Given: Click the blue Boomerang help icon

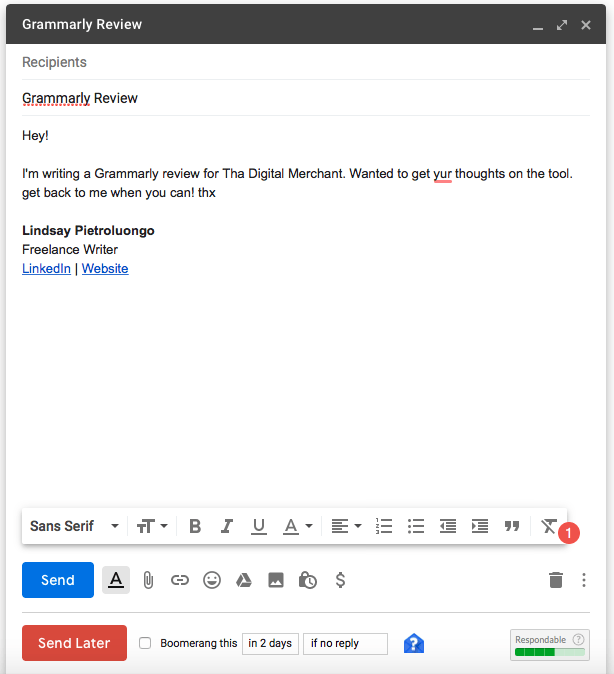Looking at the screenshot, I should click(414, 643).
